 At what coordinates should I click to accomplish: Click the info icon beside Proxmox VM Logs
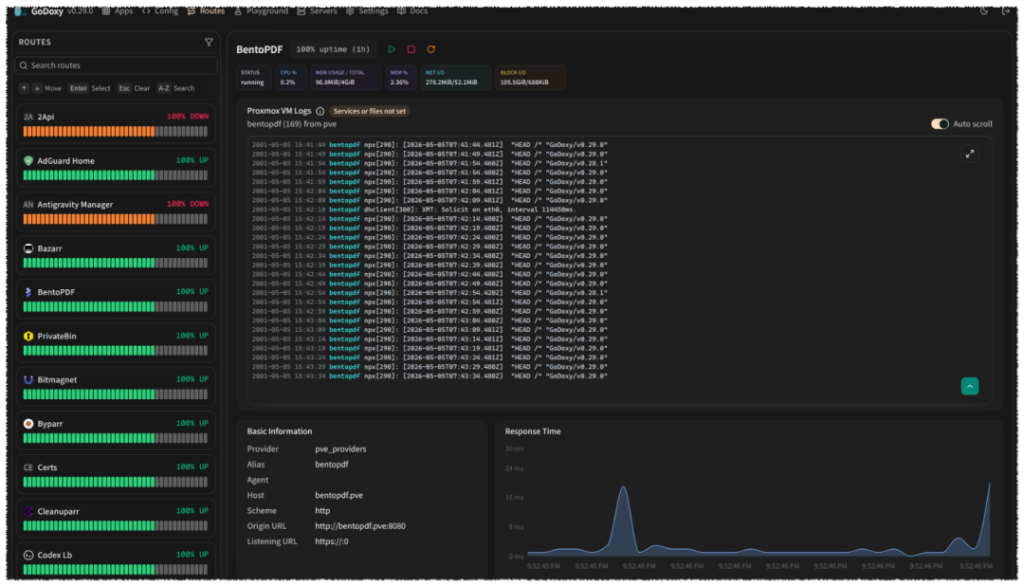pyautogui.click(x=320, y=111)
